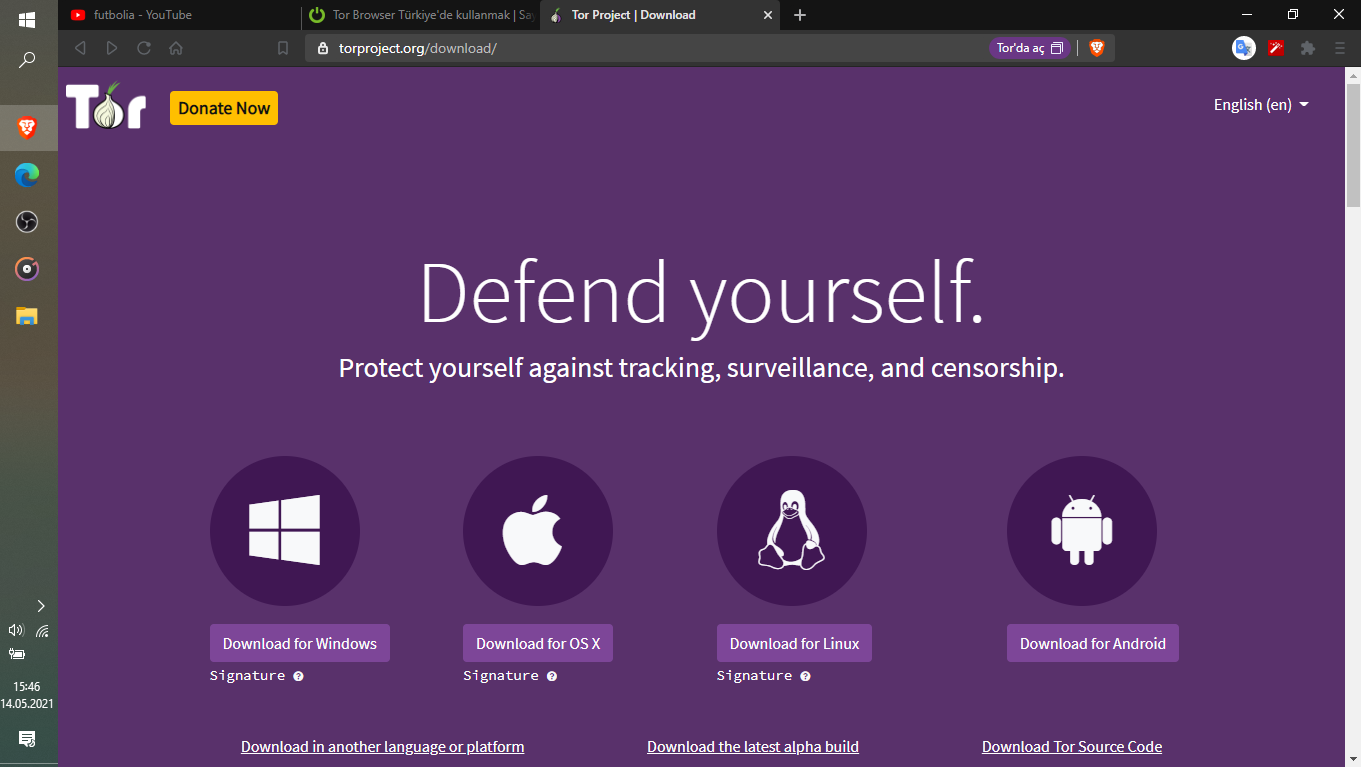Click the help icon beside Windows Signature

point(298,676)
